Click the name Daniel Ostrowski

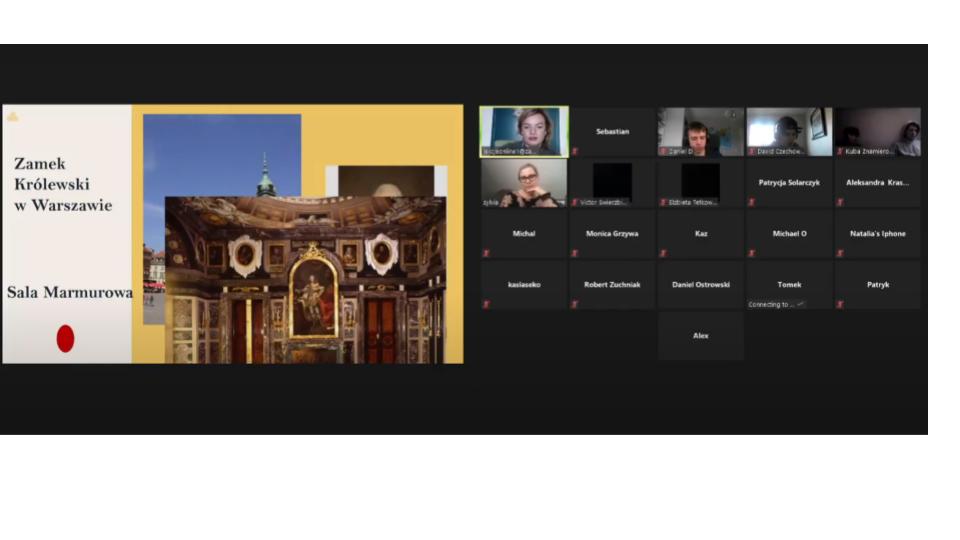point(701,285)
